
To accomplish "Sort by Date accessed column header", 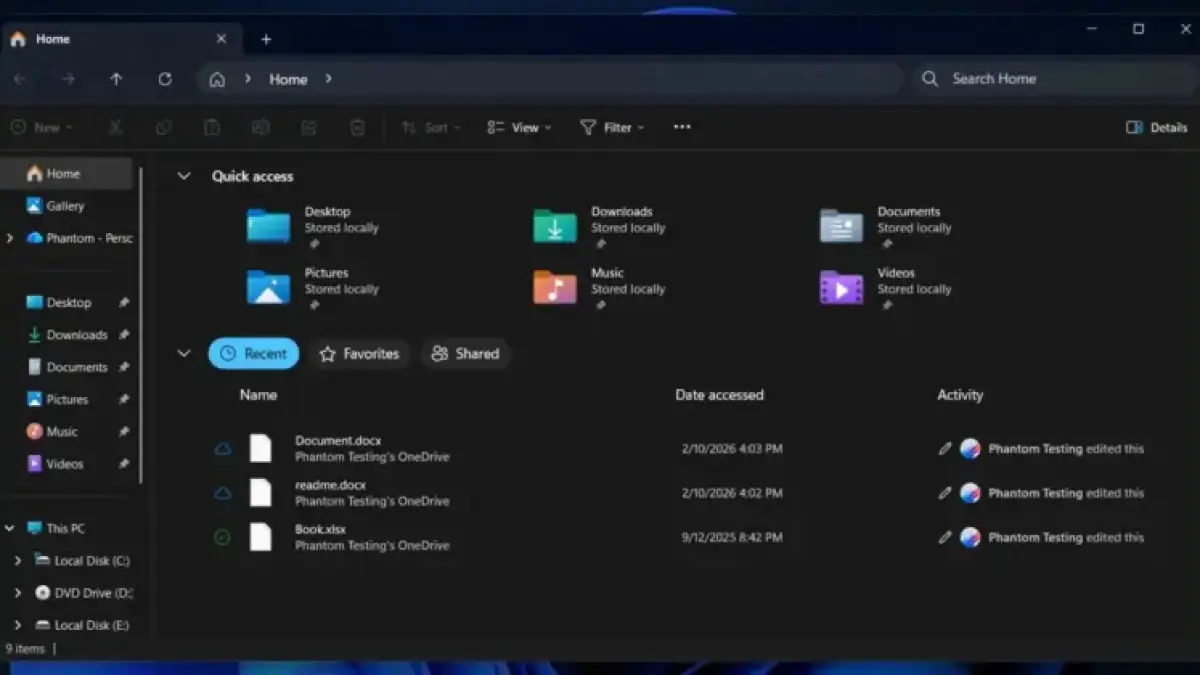I will coord(719,395).
